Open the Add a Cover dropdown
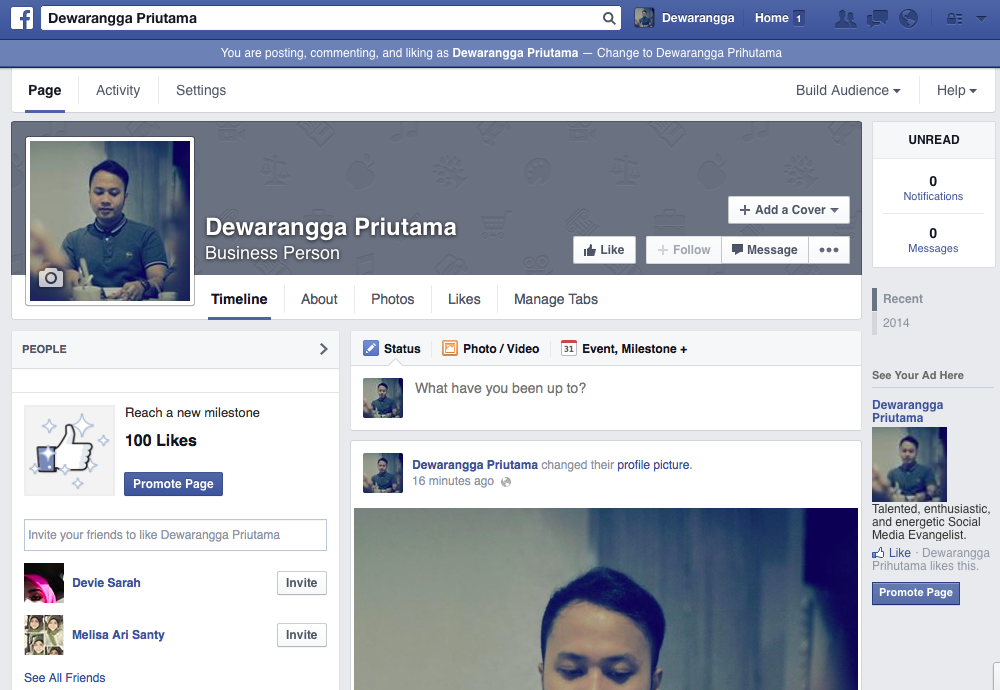 (x=789, y=210)
